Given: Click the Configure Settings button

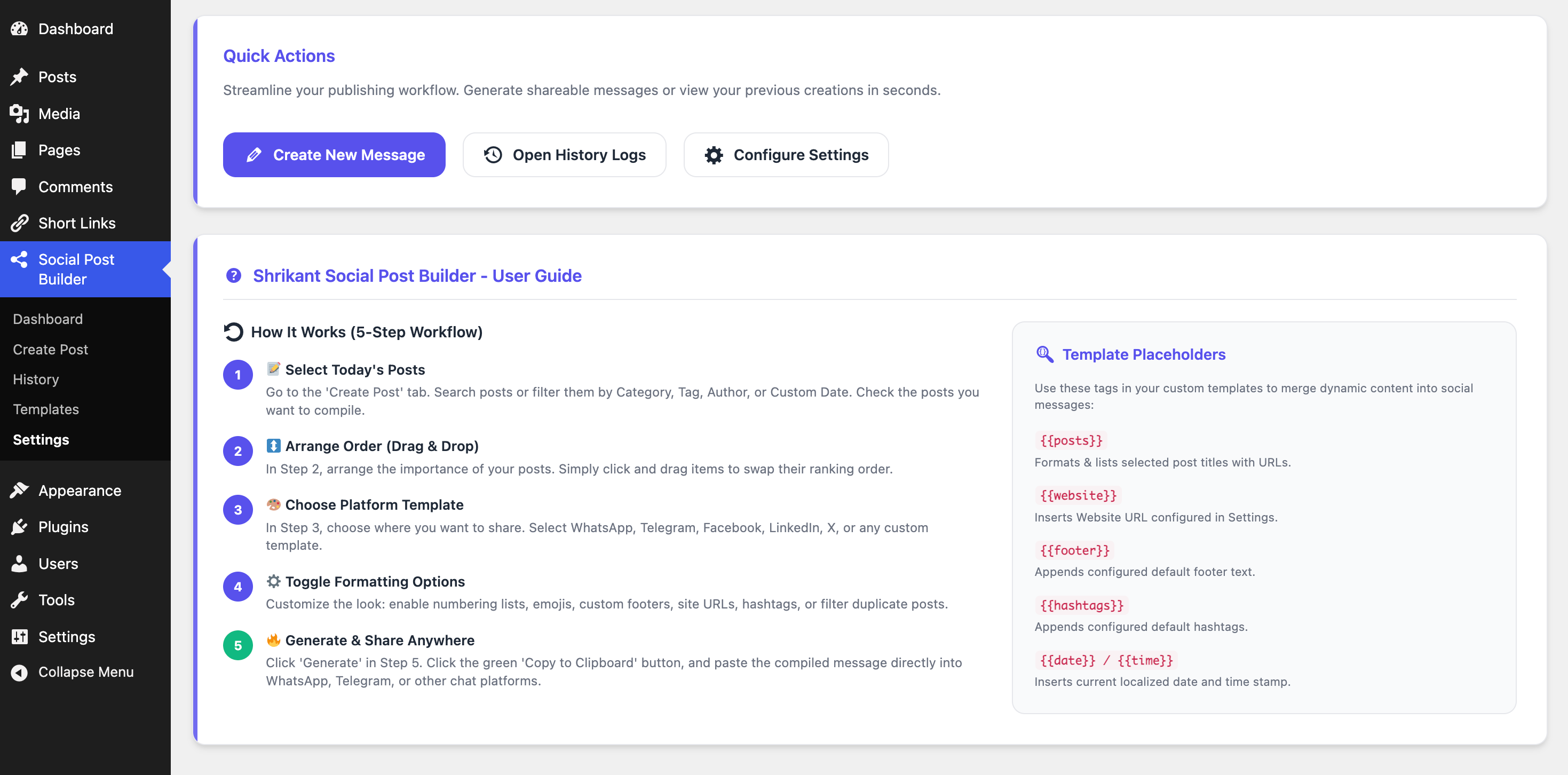Looking at the screenshot, I should coord(786,155).
